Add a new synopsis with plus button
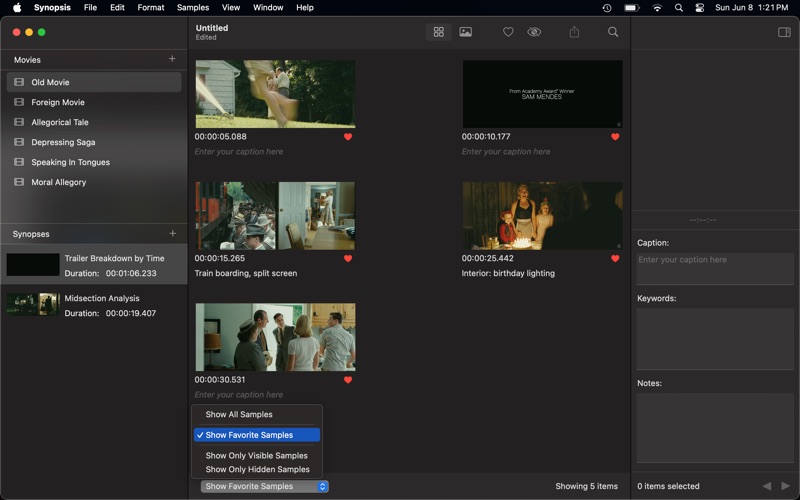Image resolution: width=800 pixels, height=500 pixels. click(x=172, y=233)
